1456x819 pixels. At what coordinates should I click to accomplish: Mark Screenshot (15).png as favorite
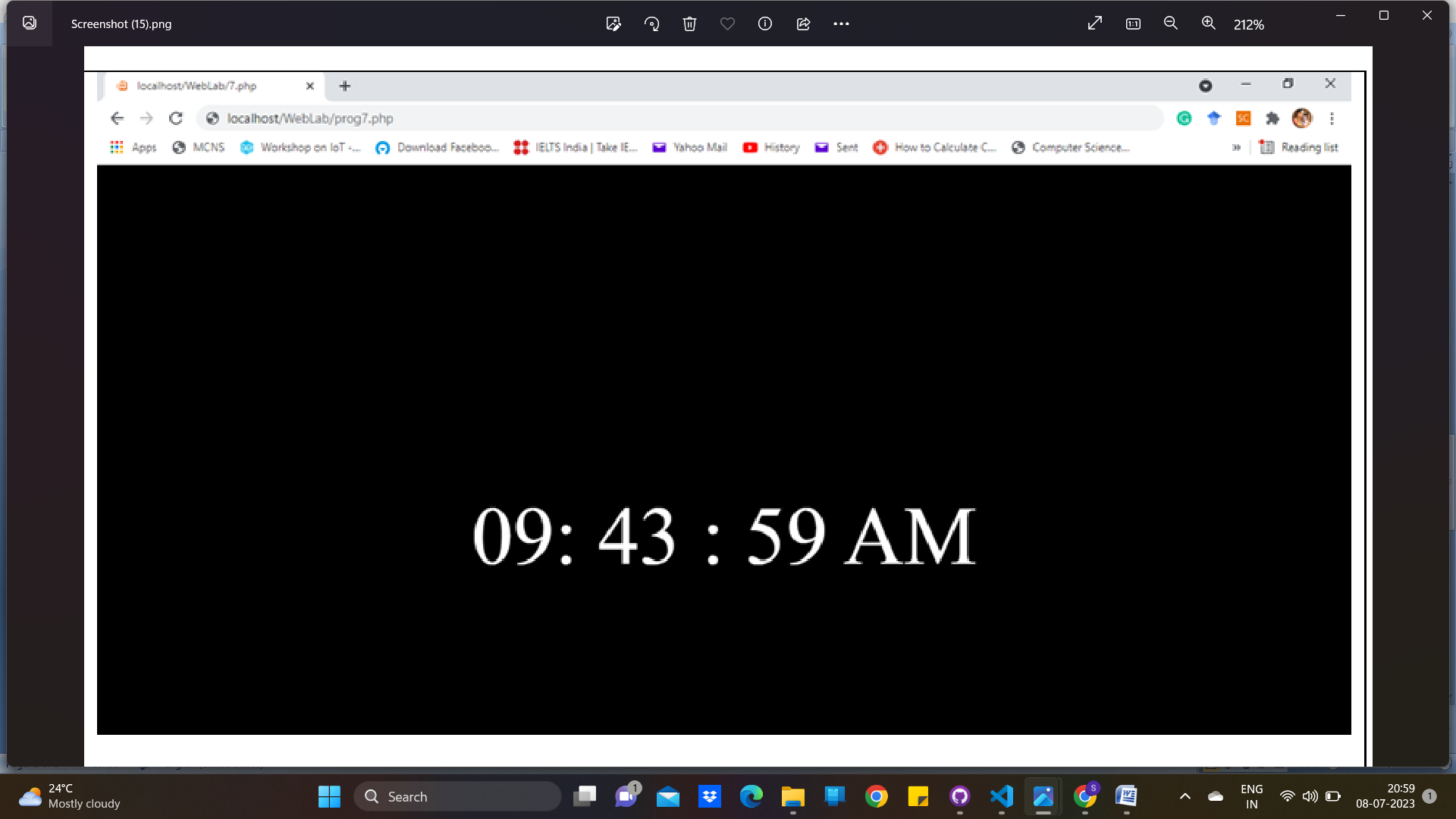[727, 24]
